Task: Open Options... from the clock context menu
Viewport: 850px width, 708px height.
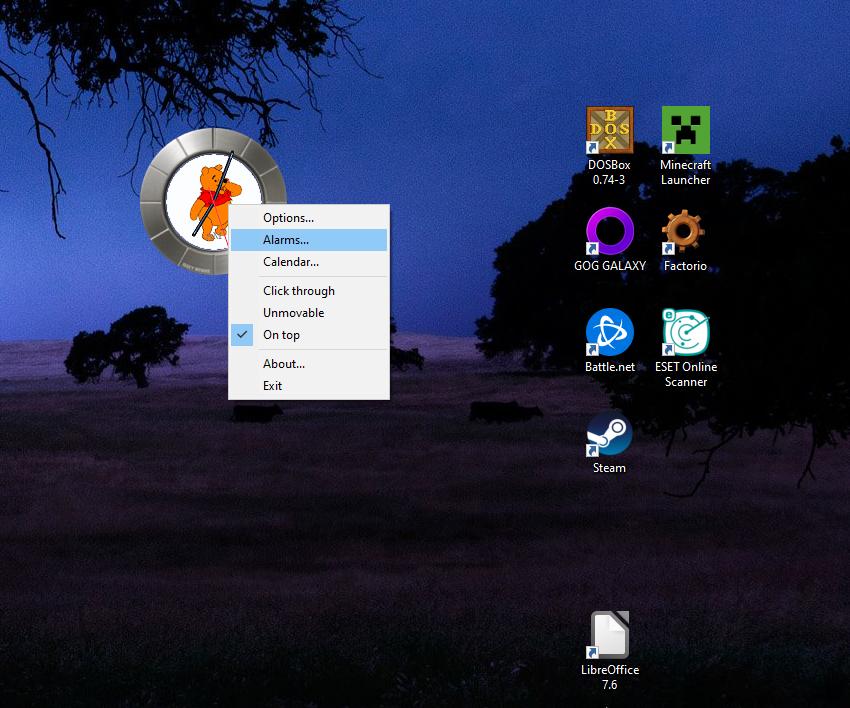Action: [309, 218]
